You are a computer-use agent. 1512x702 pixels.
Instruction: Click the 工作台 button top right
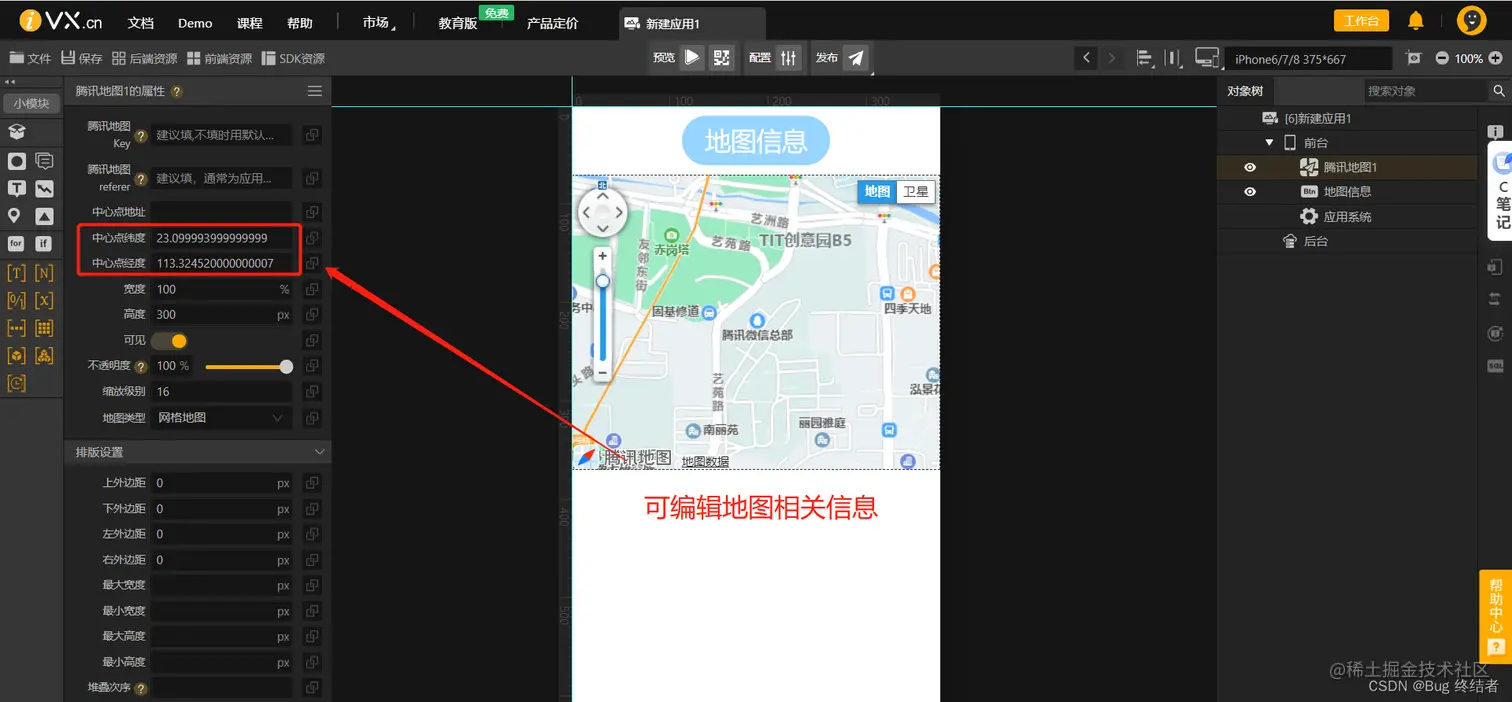click(x=1361, y=19)
